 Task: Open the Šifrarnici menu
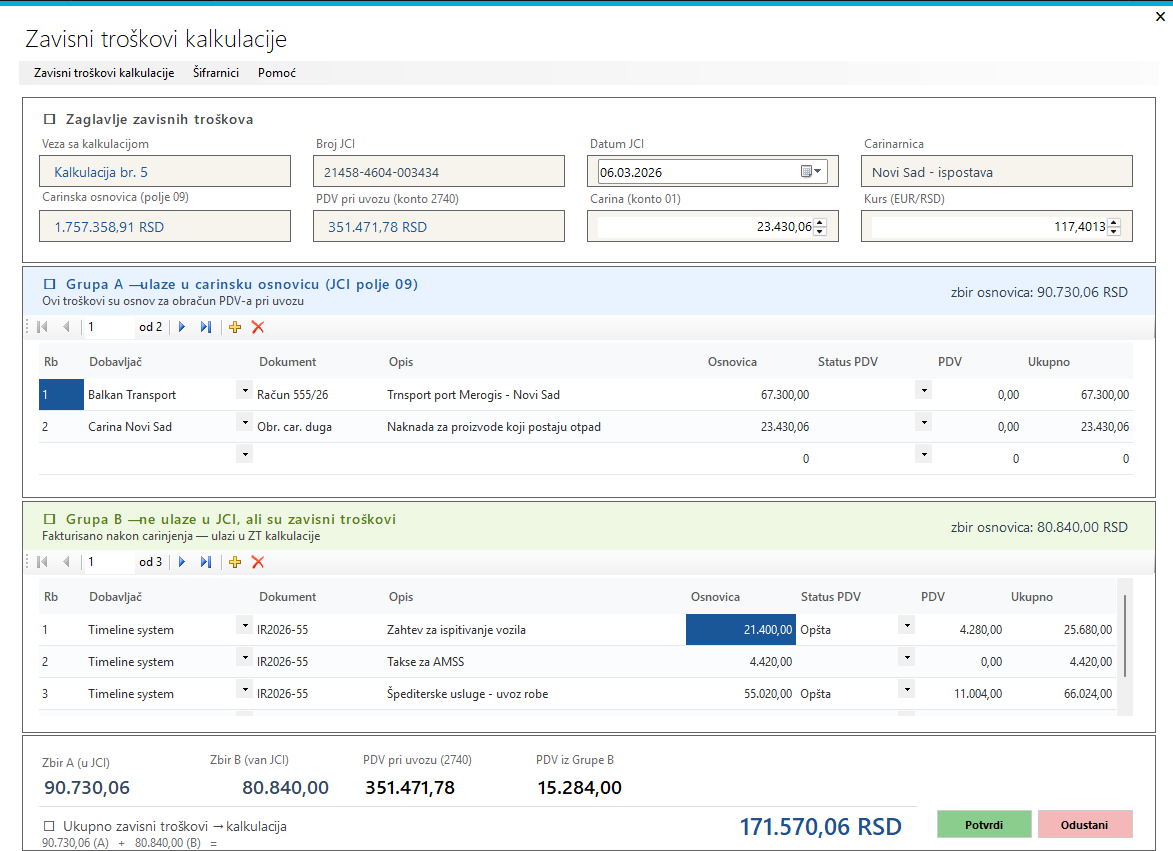click(x=216, y=73)
